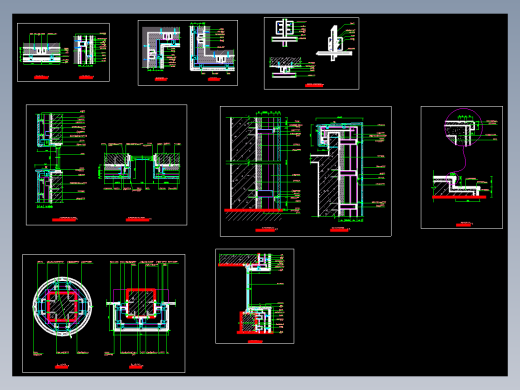Screen dimensions: 520x390
Task: Select the circular column cladding plan drawing
Action: [62, 307]
